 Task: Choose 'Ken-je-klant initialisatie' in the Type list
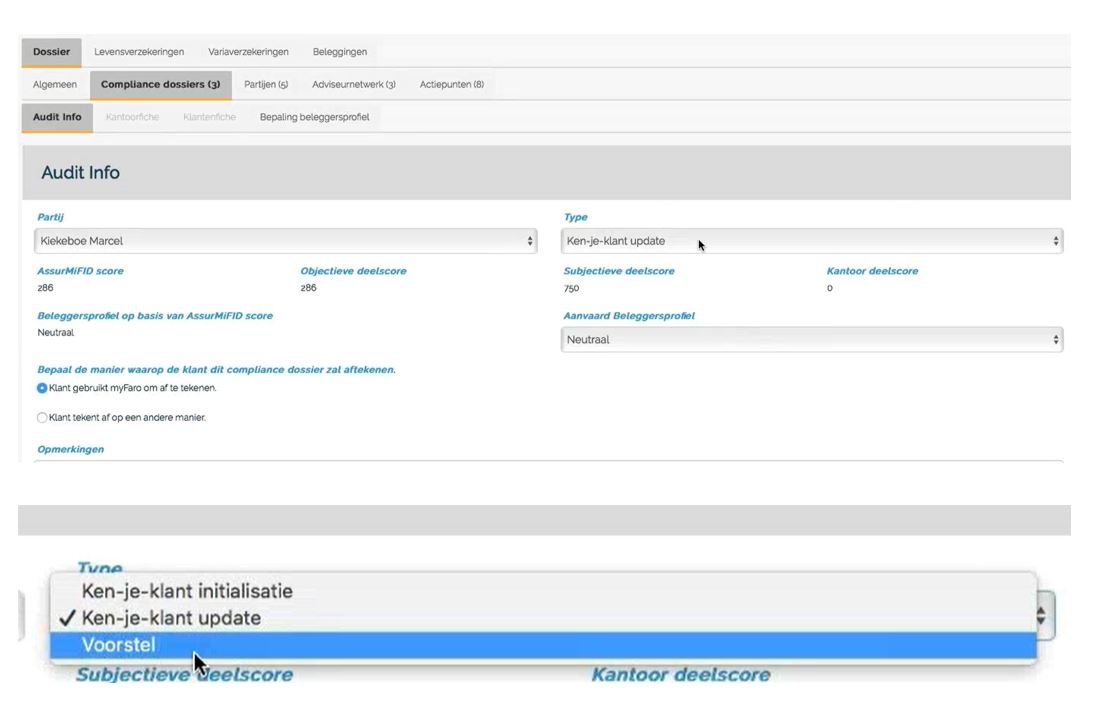coord(187,591)
